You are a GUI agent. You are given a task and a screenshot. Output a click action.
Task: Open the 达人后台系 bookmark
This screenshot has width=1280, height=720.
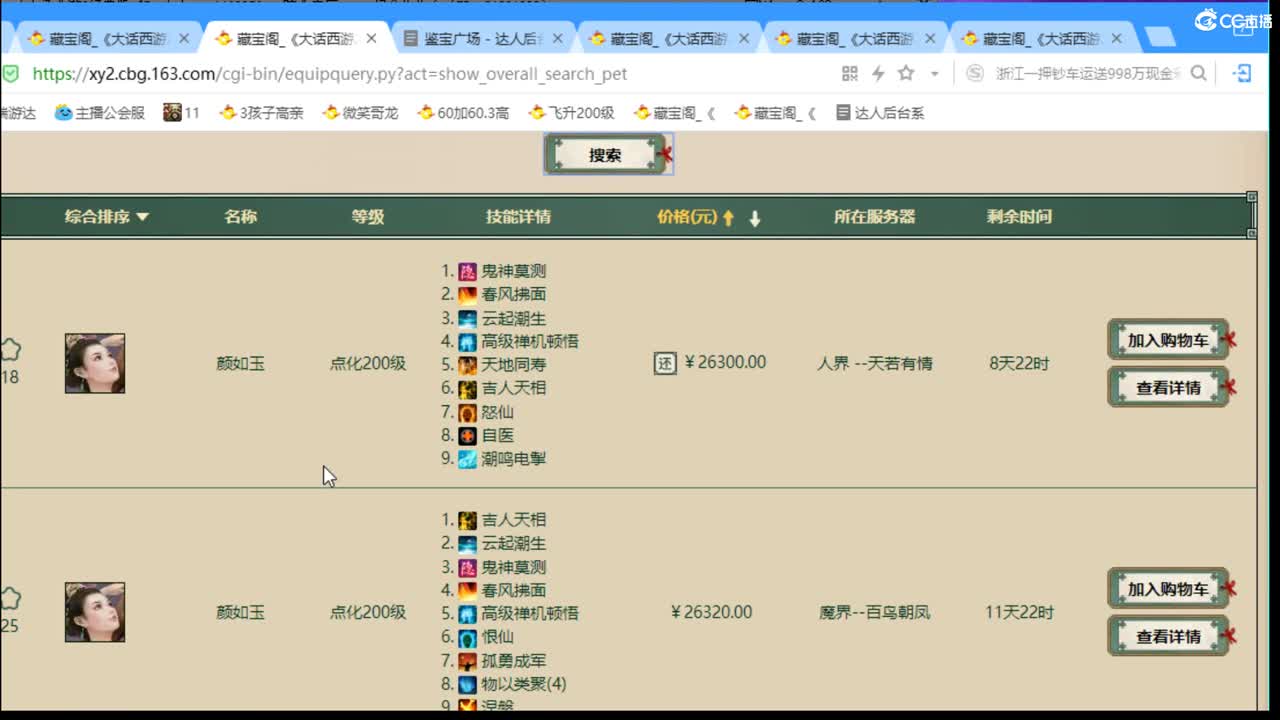click(x=880, y=113)
